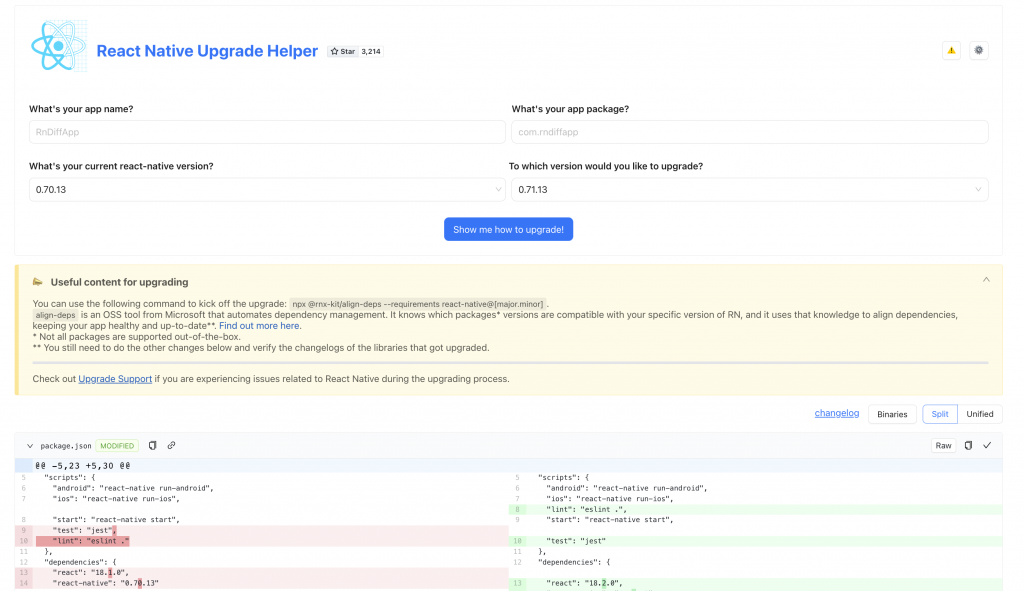Open the settings gear icon
Screen dimensions: 1024x591
tap(978, 50)
